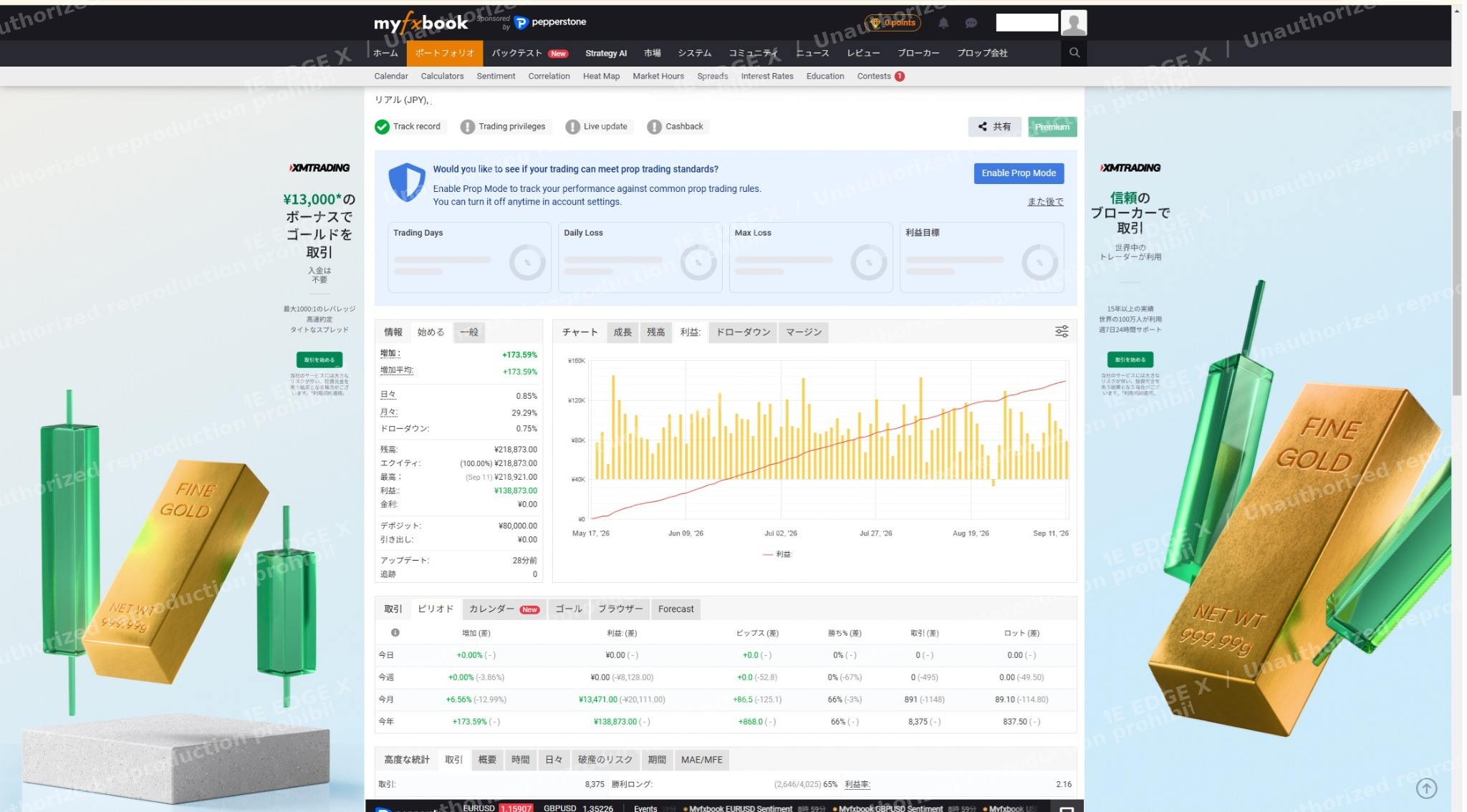The width and height of the screenshot is (1467, 812).
Task: Click the prop mode shield icon
Action: 406,182
